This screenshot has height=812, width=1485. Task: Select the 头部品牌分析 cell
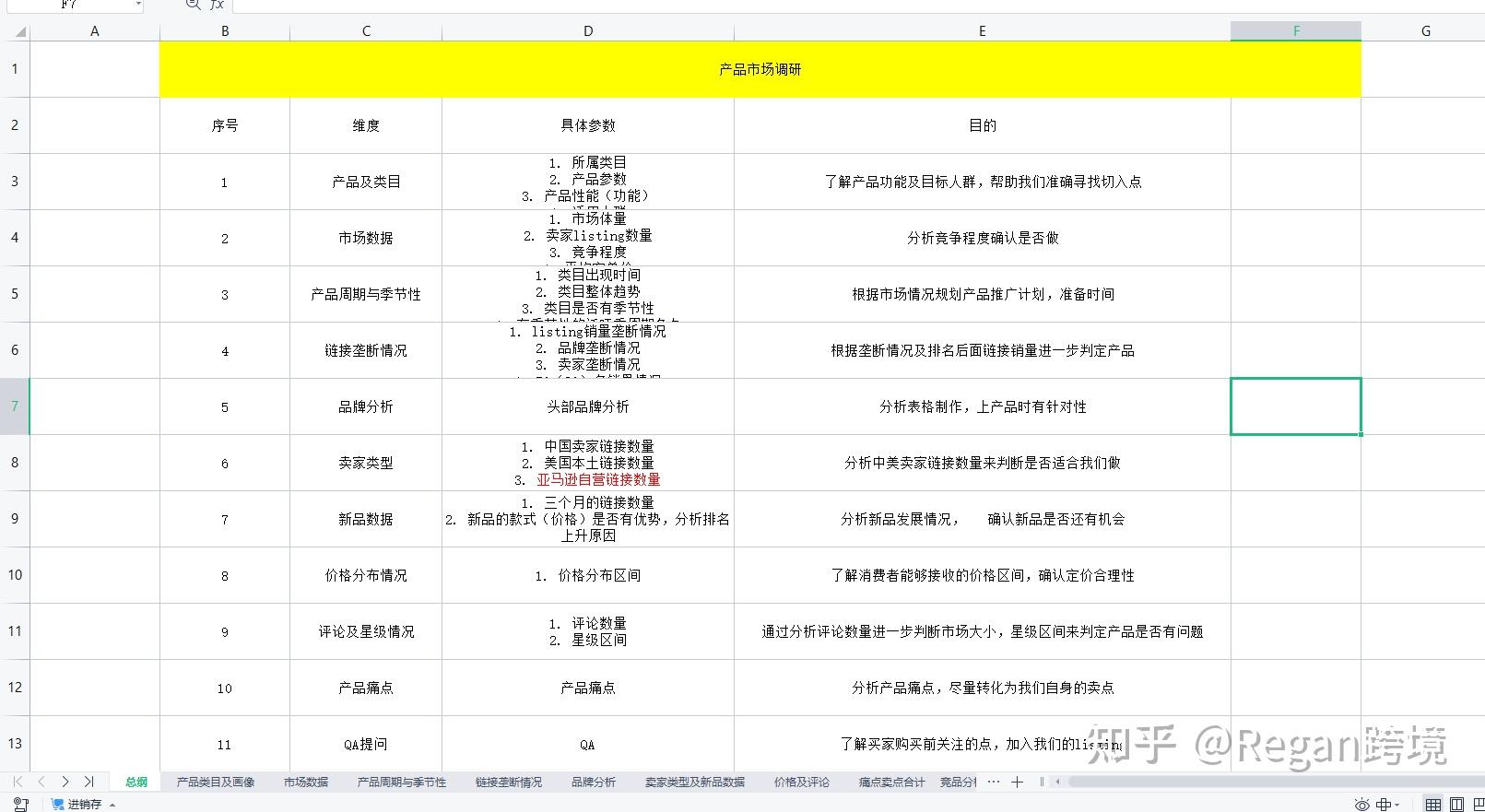coord(588,406)
